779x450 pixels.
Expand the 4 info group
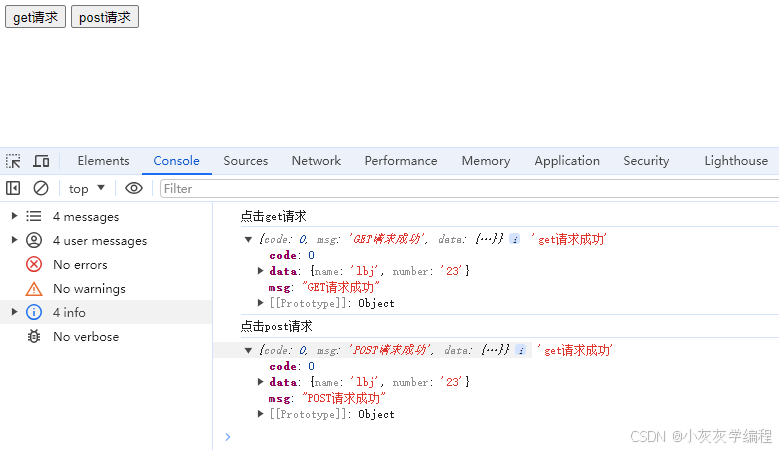[x=14, y=311]
